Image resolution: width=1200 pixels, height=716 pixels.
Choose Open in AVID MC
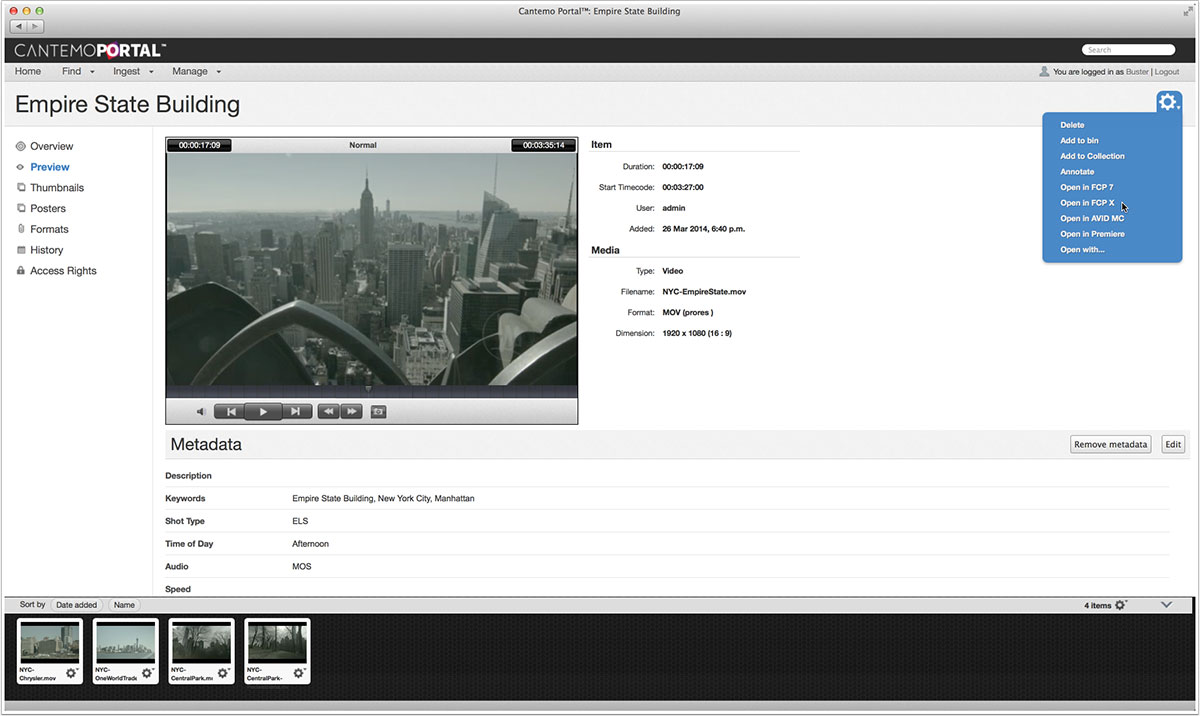pos(1092,218)
